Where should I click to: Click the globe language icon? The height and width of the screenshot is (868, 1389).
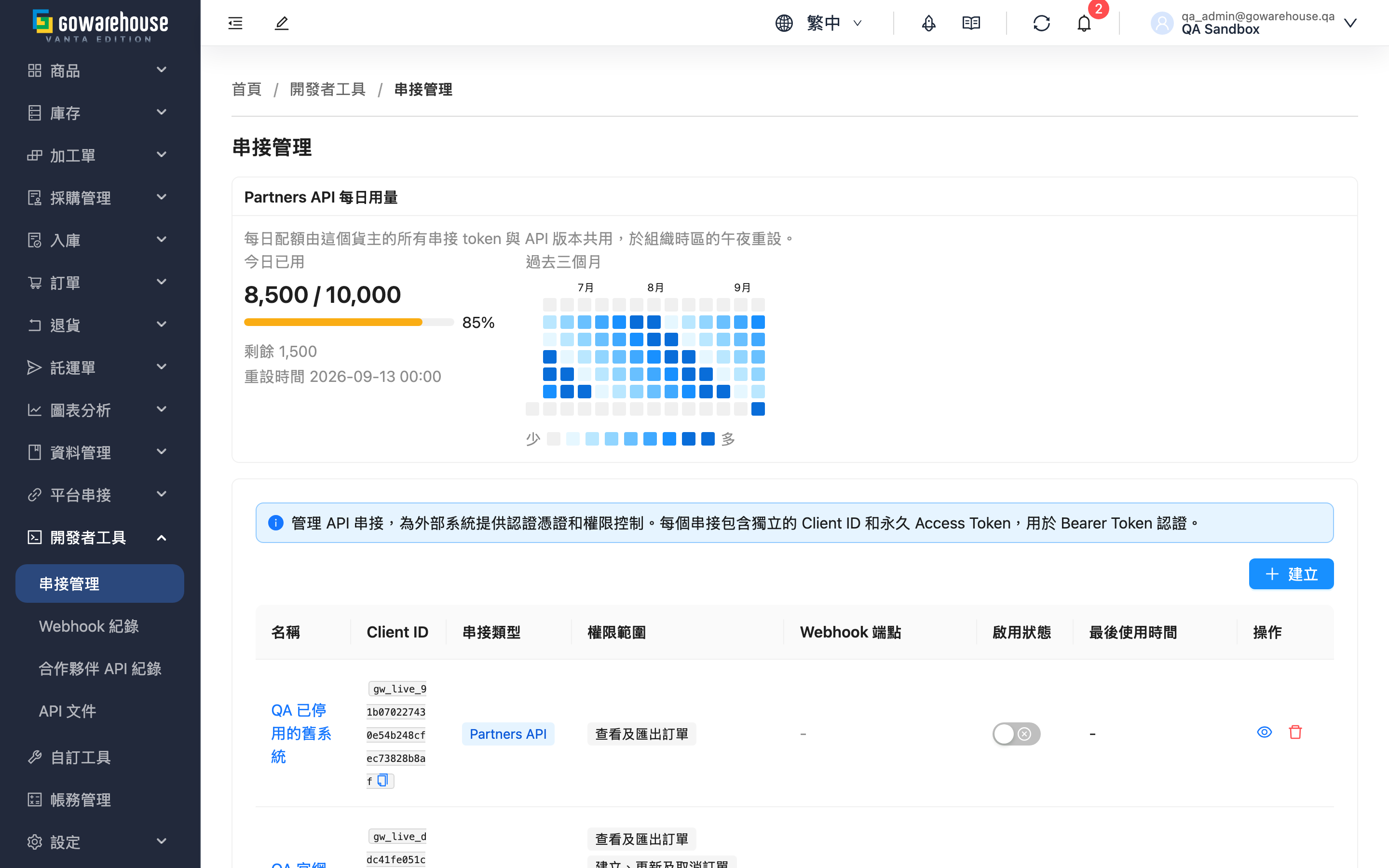click(x=784, y=23)
